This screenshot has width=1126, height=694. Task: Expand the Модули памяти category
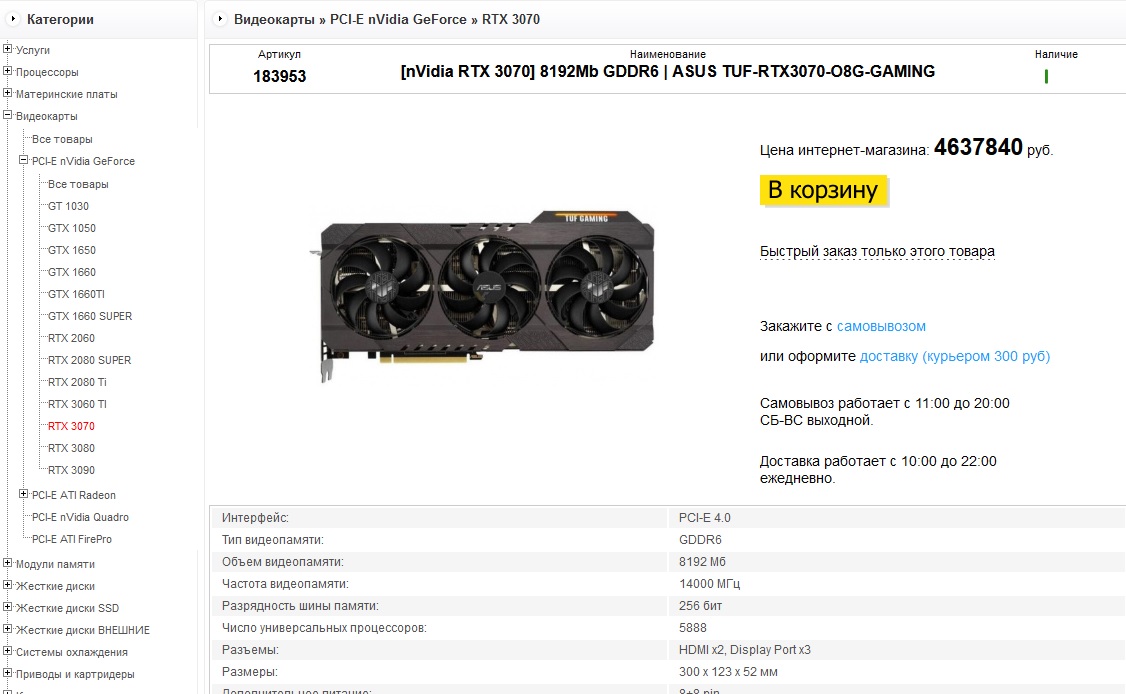(x=7, y=563)
